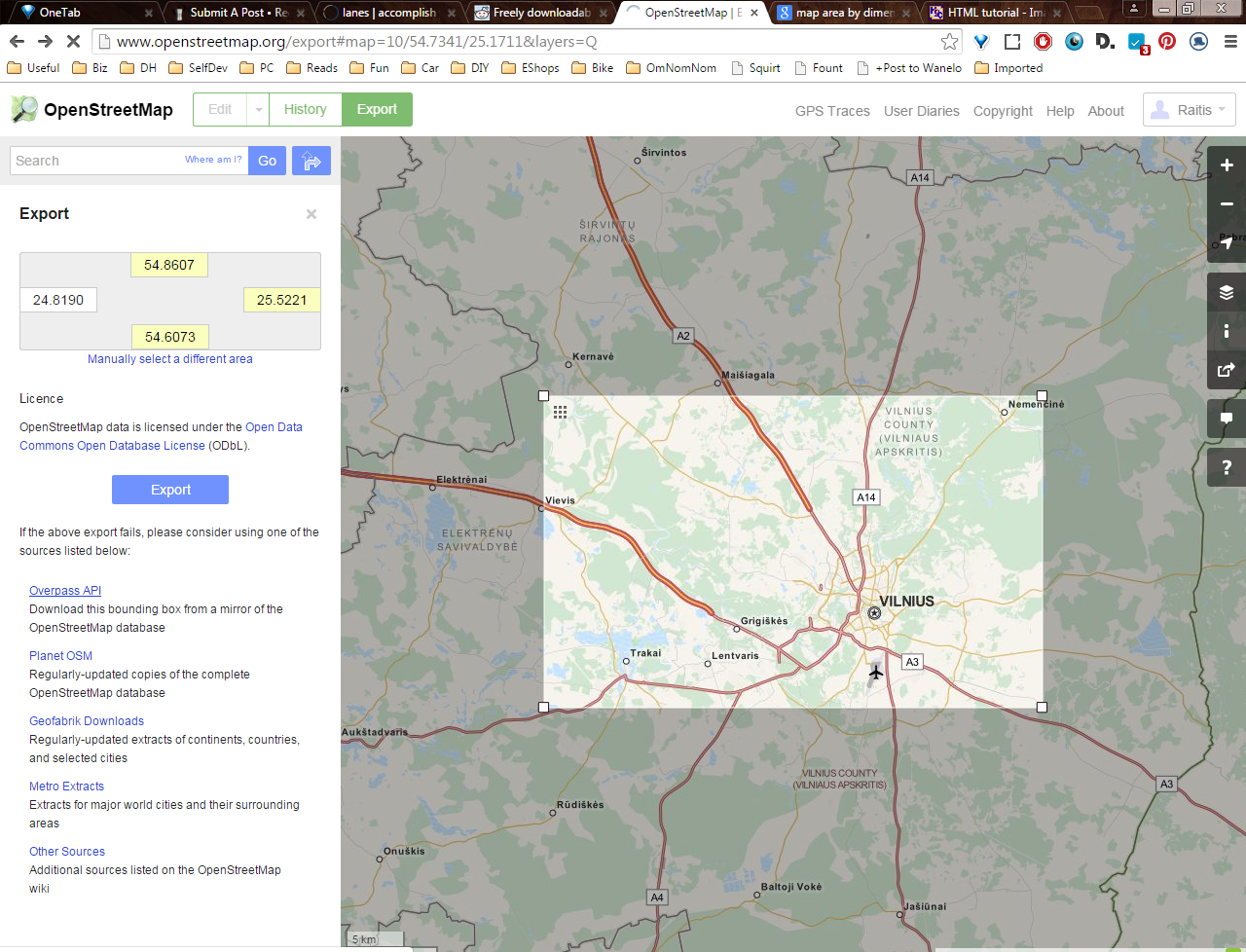
Task: Open the 'Manually select a different area' link
Action: pos(169,359)
